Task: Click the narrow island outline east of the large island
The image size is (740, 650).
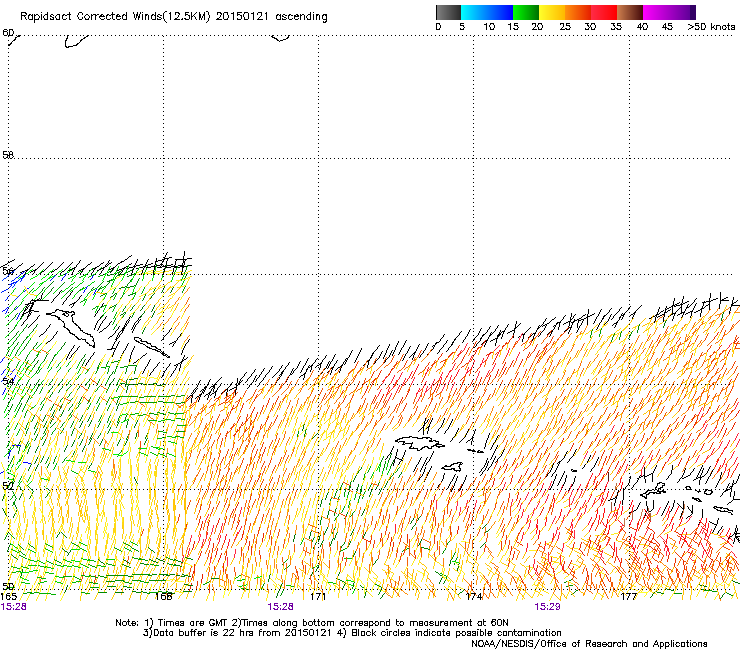Action: coord(151,347)
